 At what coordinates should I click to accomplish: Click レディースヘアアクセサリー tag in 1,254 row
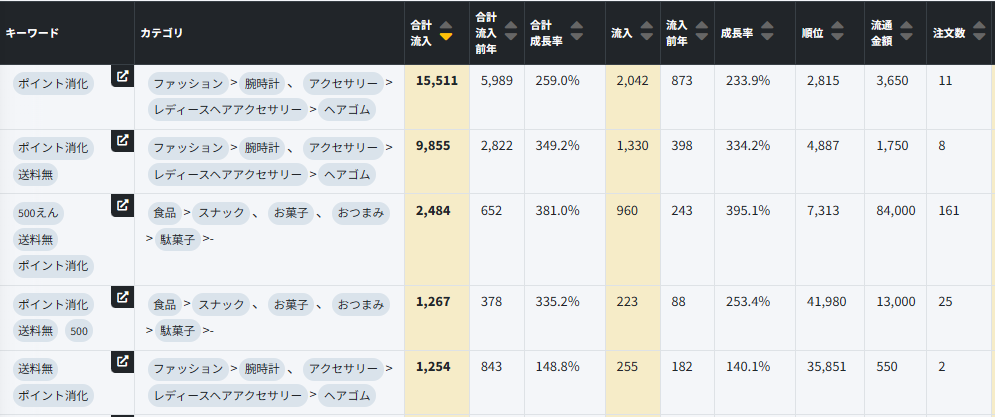228,396
